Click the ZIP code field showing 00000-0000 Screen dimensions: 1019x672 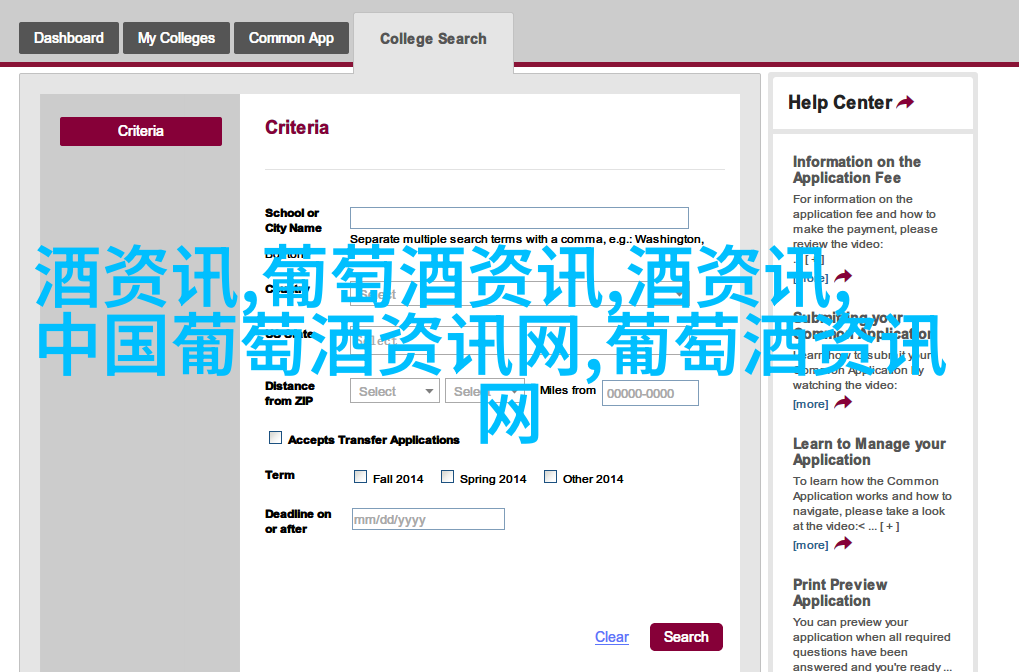pyautogui.click(x=650, y=393)
